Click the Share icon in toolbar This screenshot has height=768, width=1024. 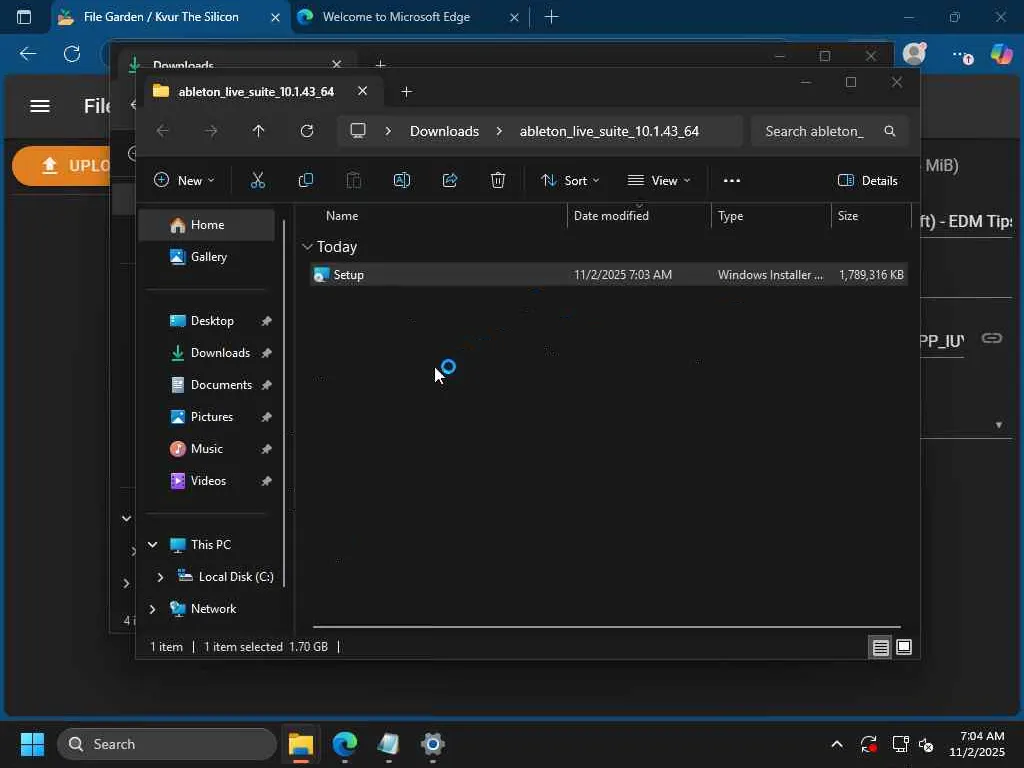point(450,180)
